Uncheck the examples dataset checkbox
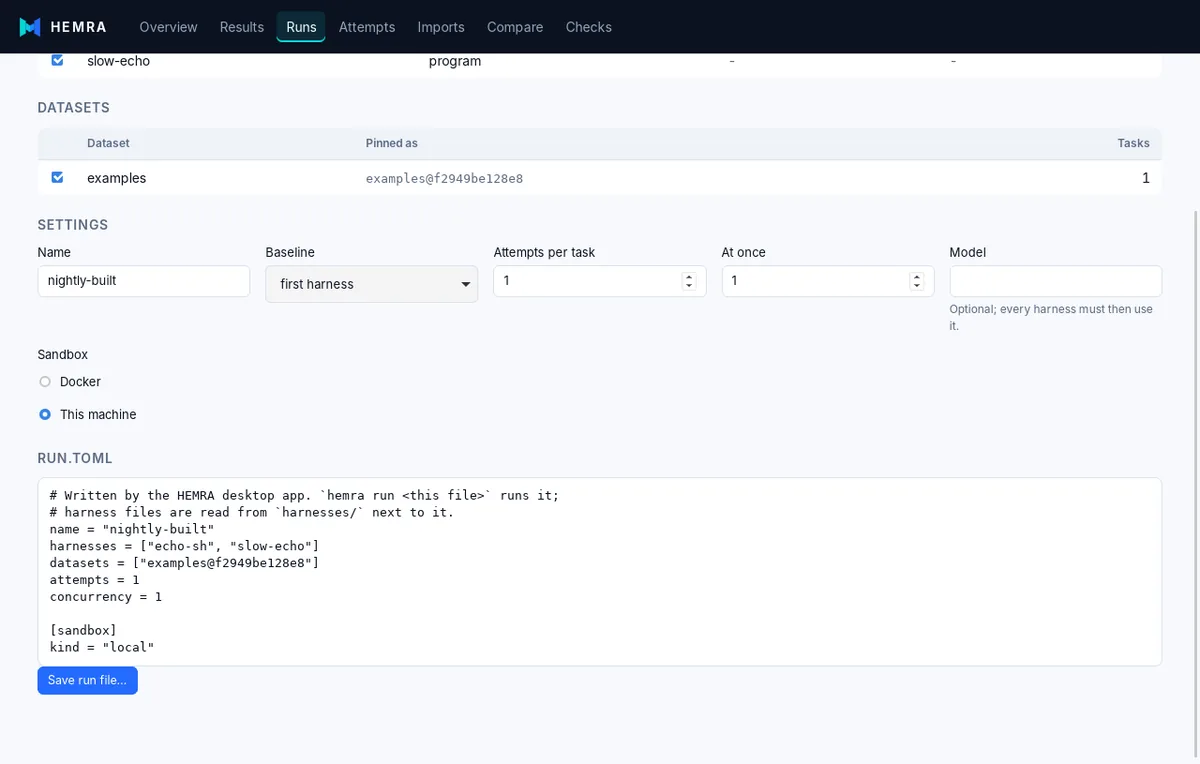1200x764 pixels. (57, 177)
